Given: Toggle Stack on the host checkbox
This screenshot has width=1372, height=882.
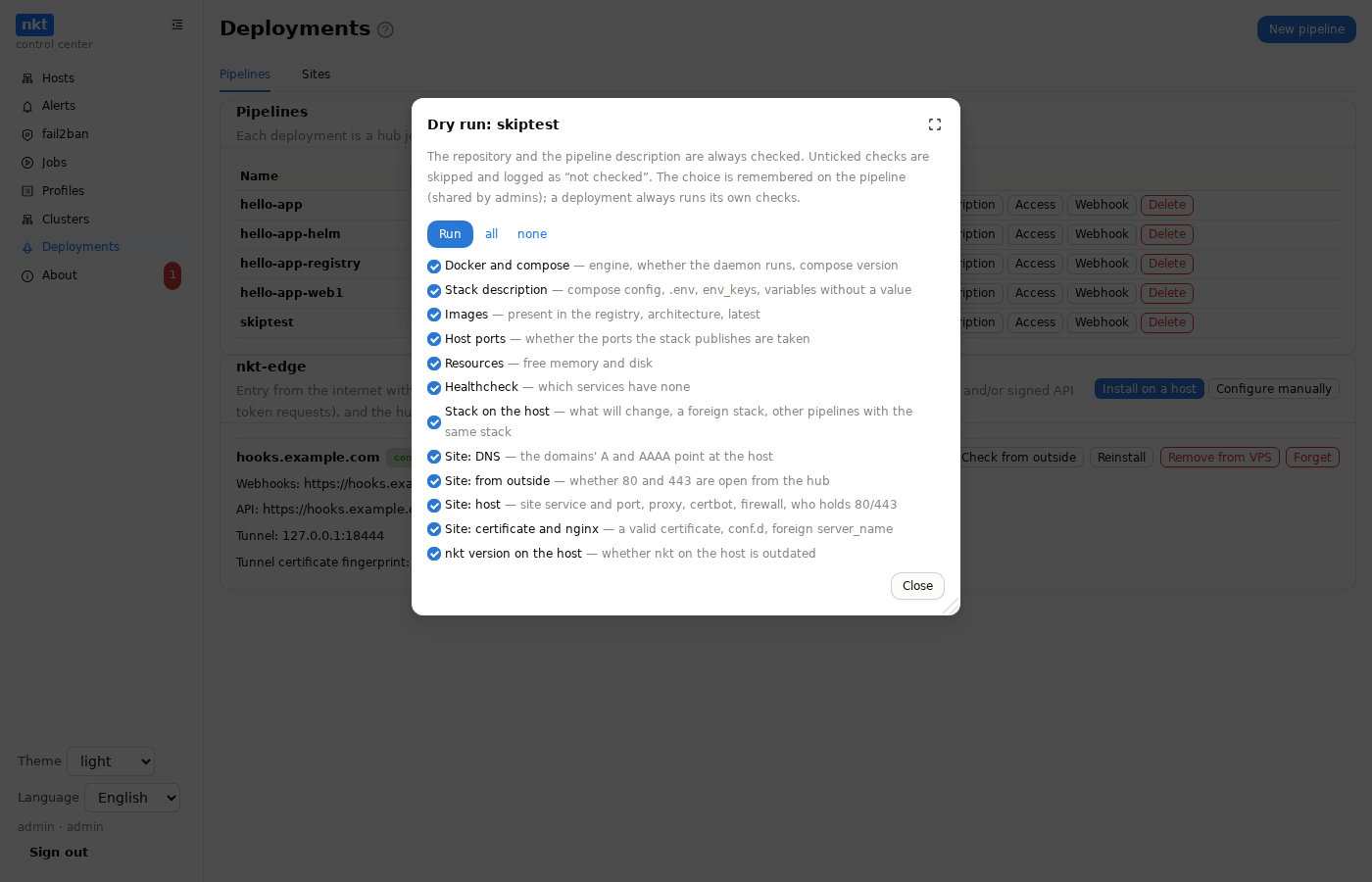Looking at the screenshot, I should point(434,422).
